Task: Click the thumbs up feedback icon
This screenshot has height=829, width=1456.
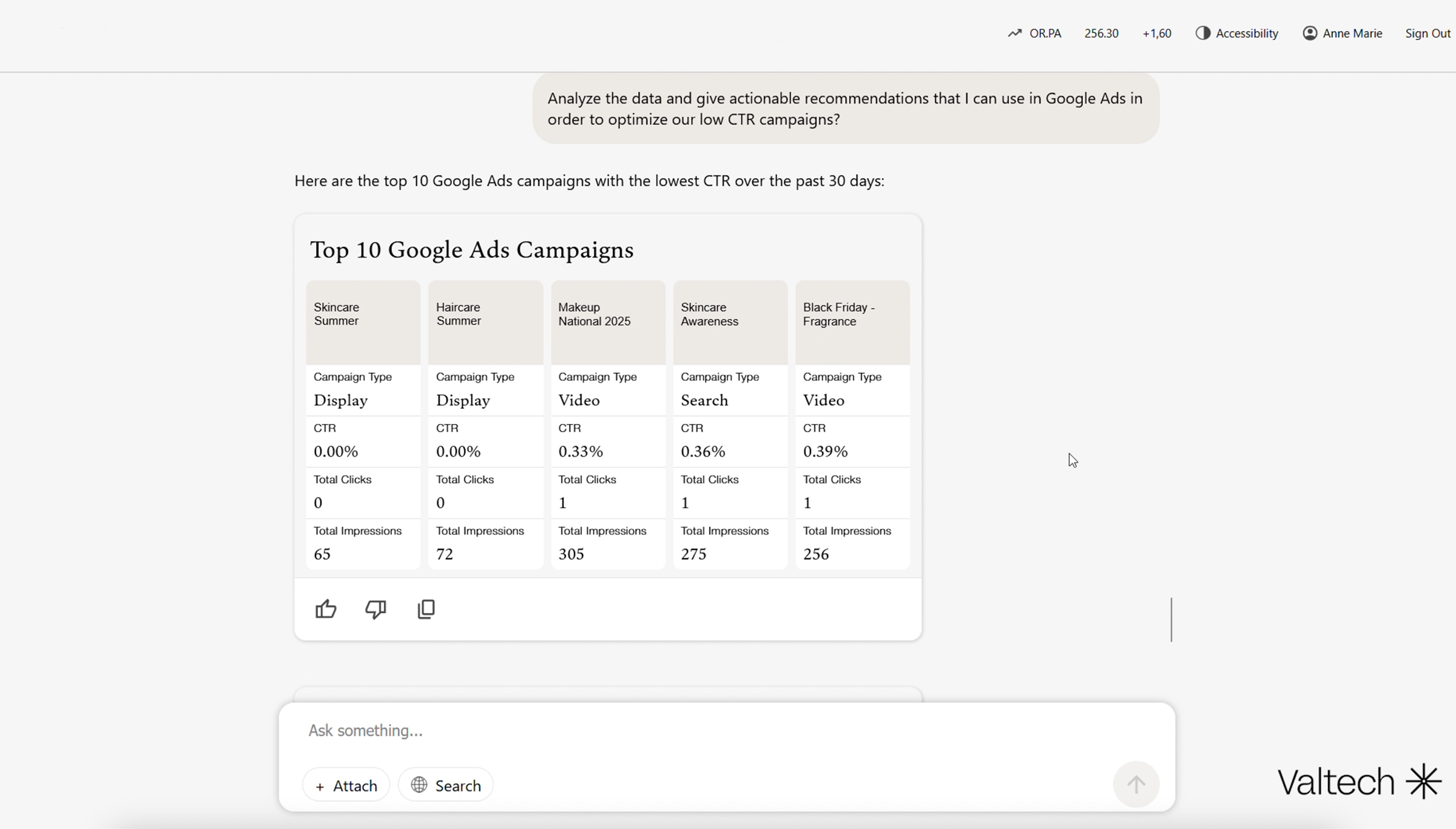Action: [x=326, y=609]
